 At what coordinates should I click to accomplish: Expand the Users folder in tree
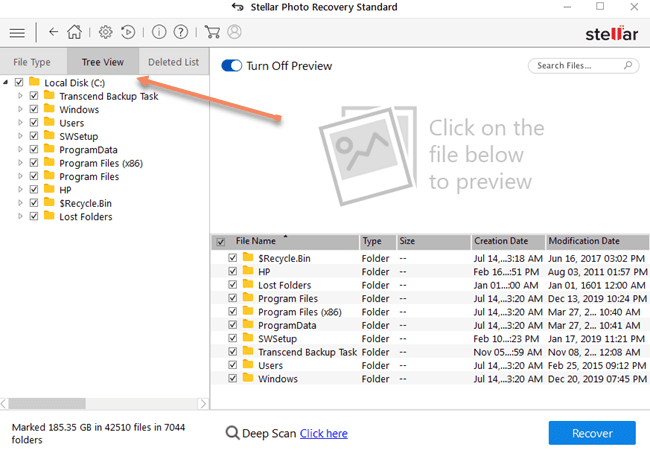click(x=20, y=123)
